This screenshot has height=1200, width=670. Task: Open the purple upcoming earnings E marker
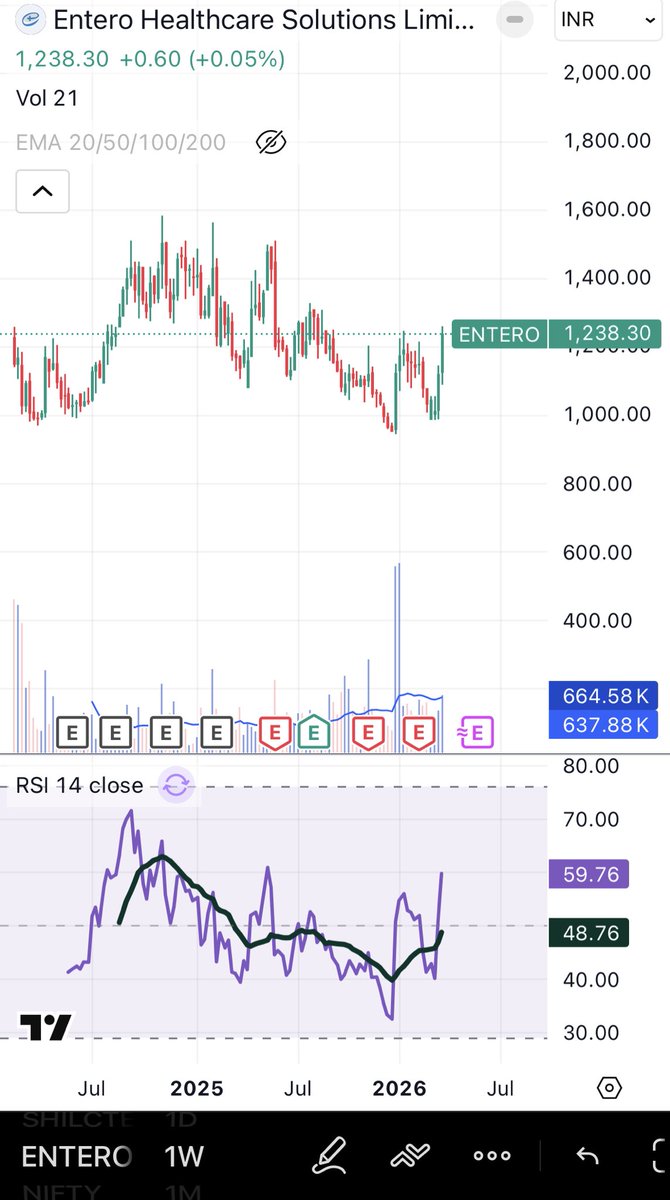[476, 733]
